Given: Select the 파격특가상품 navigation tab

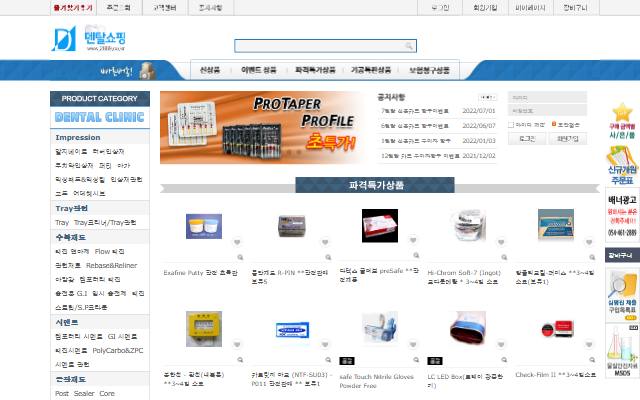Looking at the screenshot, I should pyautogui.click(x=316, y=70).
